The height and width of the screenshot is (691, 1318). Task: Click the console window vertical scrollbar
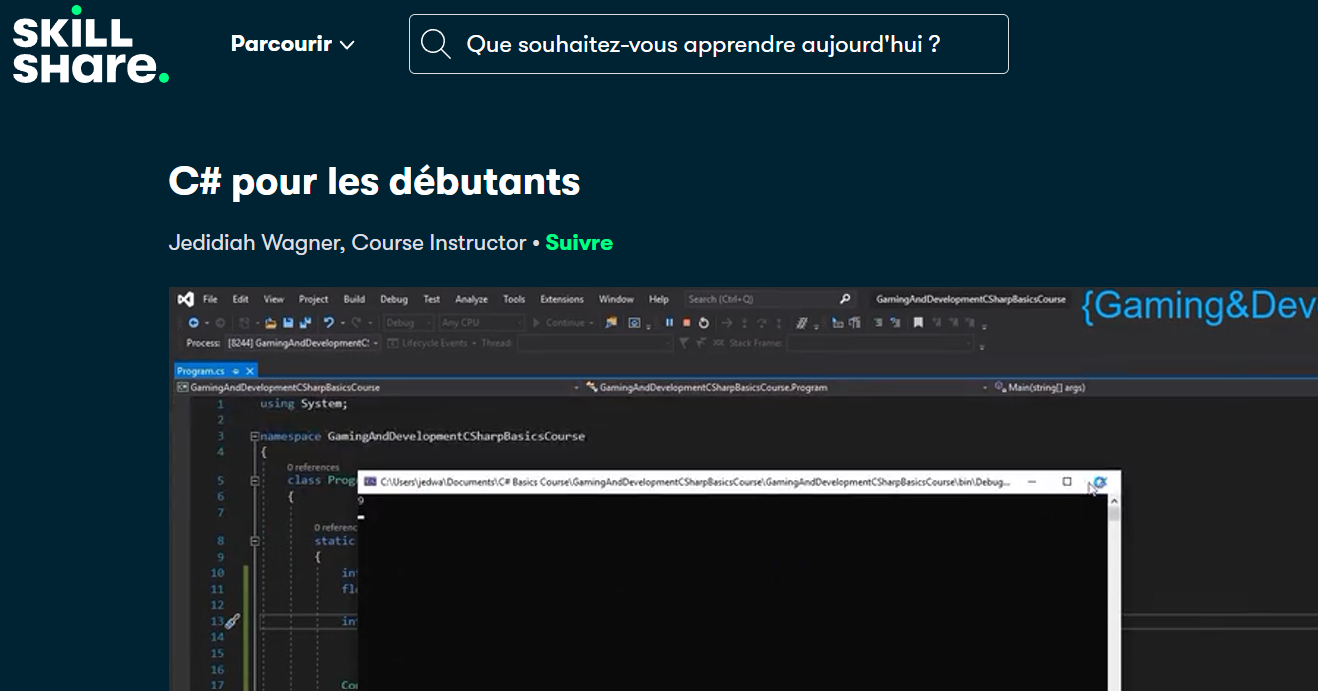[x=1114, y=592]
